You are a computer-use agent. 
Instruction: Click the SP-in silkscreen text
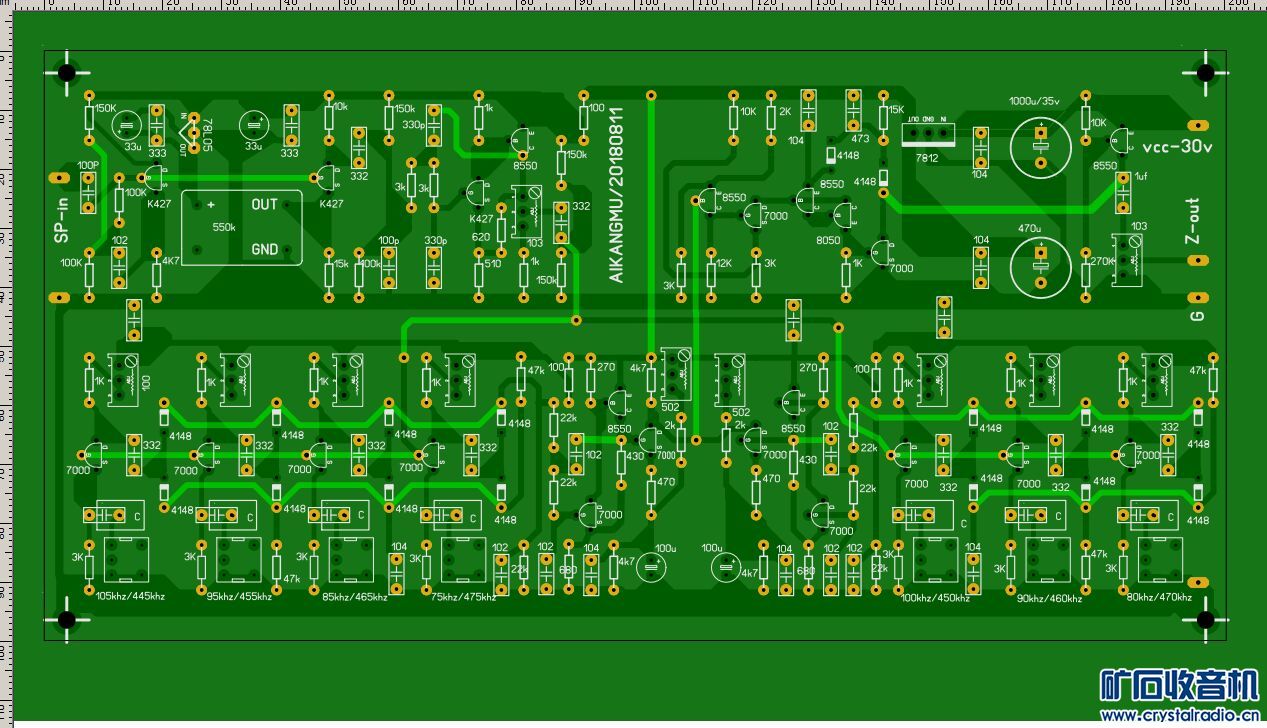62,221
